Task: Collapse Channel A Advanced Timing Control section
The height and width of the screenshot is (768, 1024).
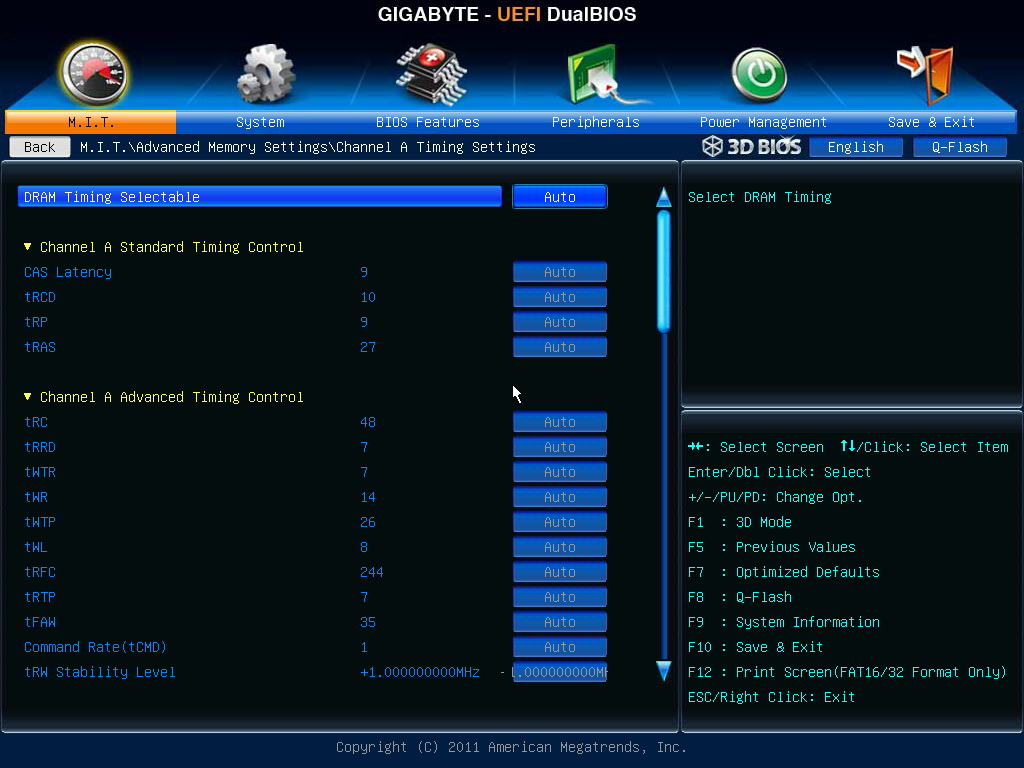Action: pyautogui.click(x=27, y=396)
